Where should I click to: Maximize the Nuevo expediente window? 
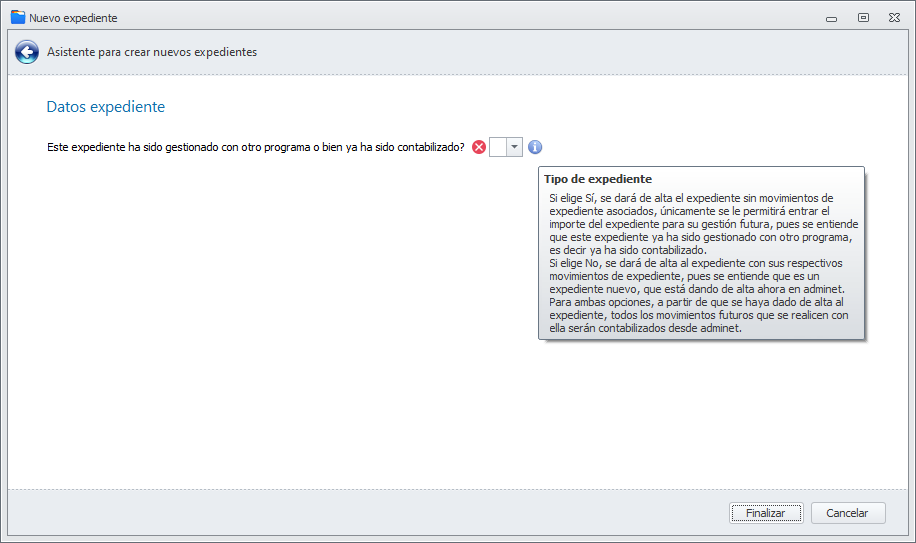click(x=863, y=18)
